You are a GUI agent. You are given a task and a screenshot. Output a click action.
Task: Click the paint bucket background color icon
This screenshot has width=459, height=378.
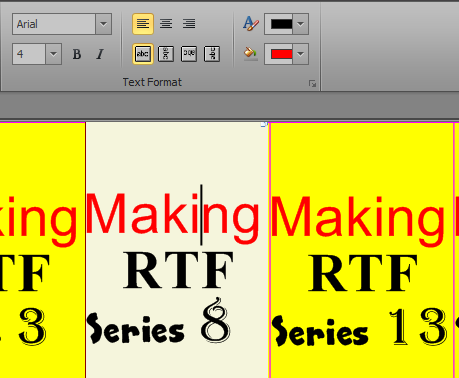point(250,54)
